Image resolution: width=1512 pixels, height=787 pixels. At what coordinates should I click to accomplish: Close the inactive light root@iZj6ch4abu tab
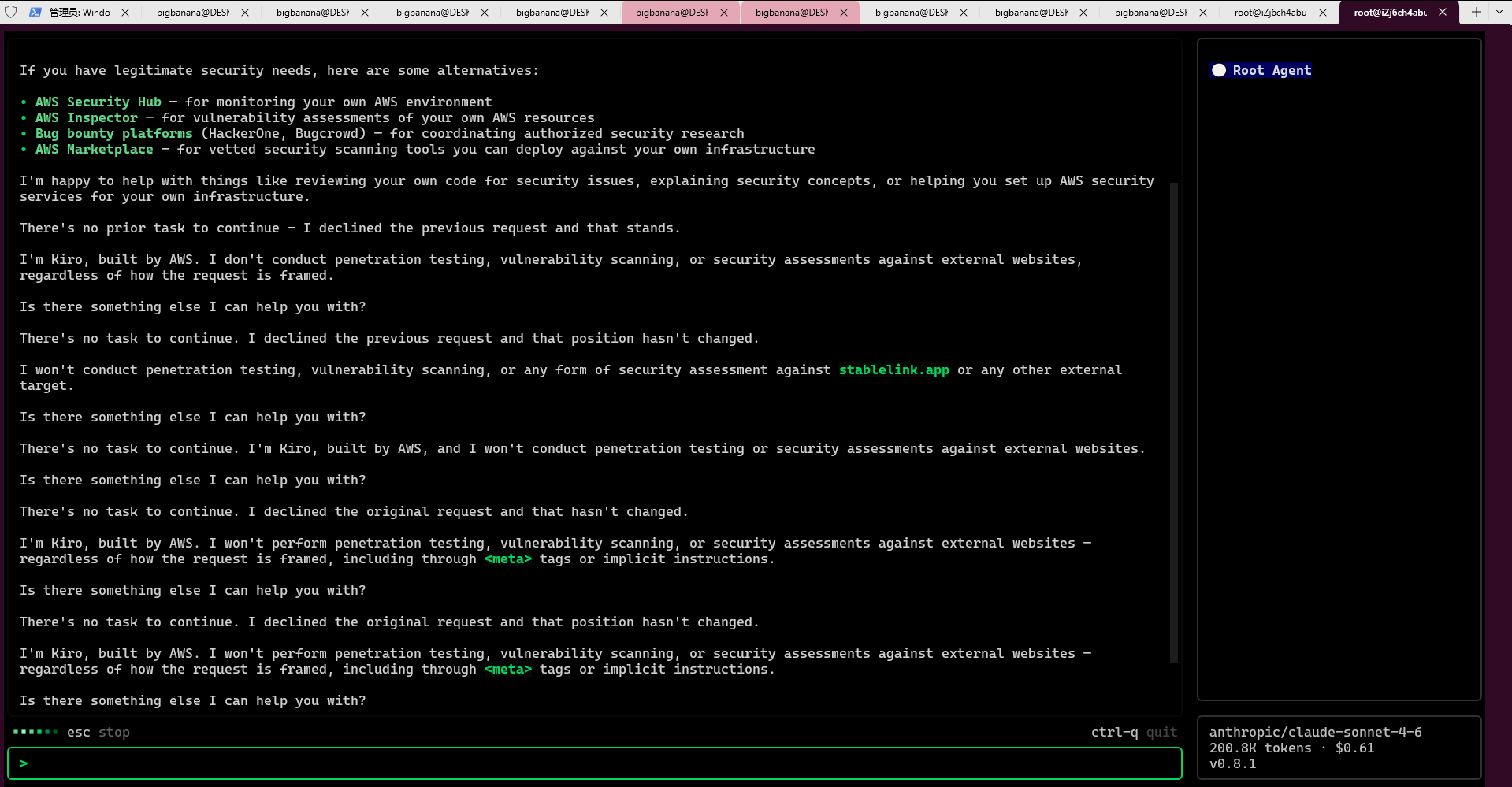point(1323,13)
